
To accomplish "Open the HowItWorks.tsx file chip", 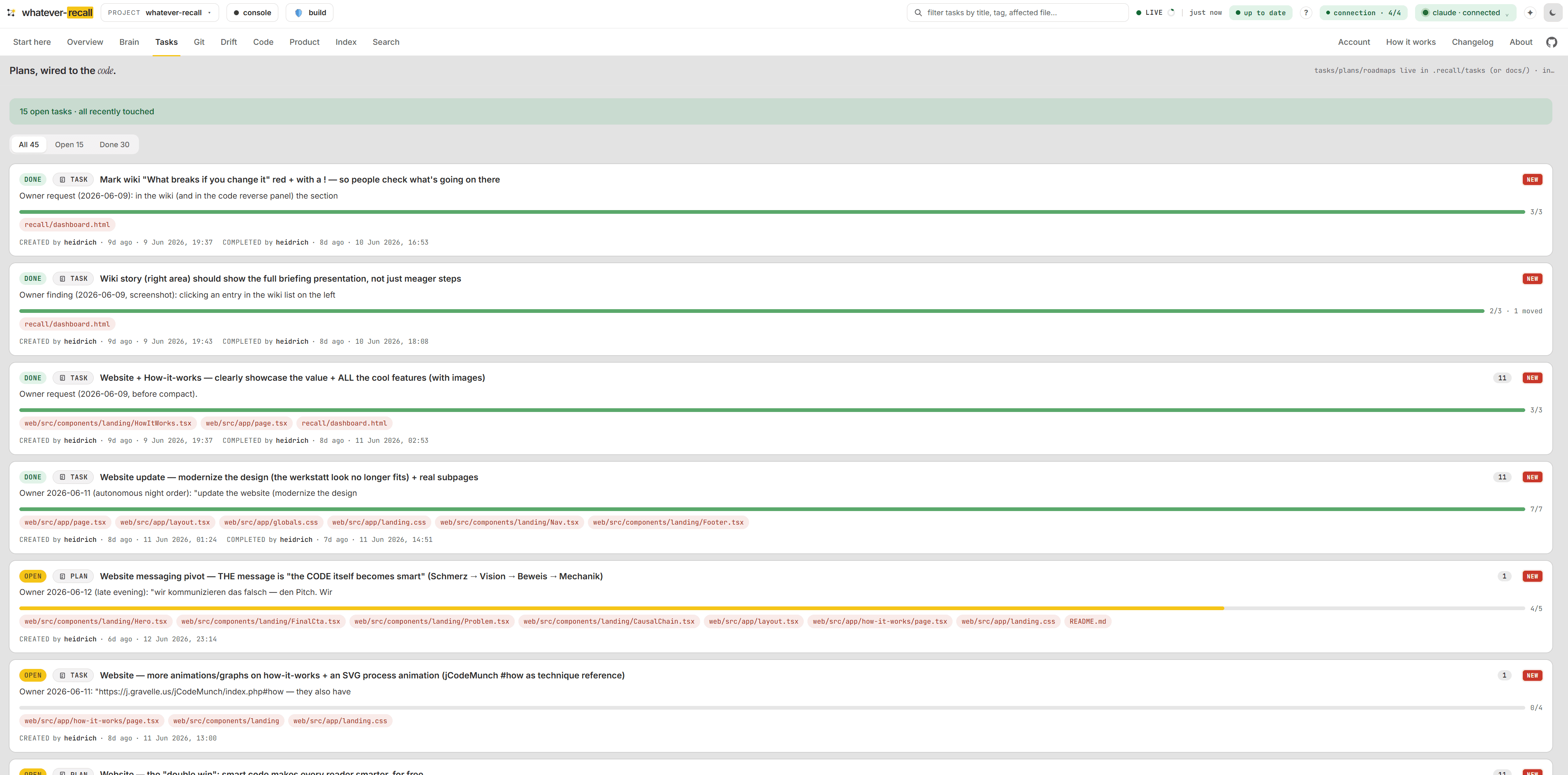I will tap(108, 423).
